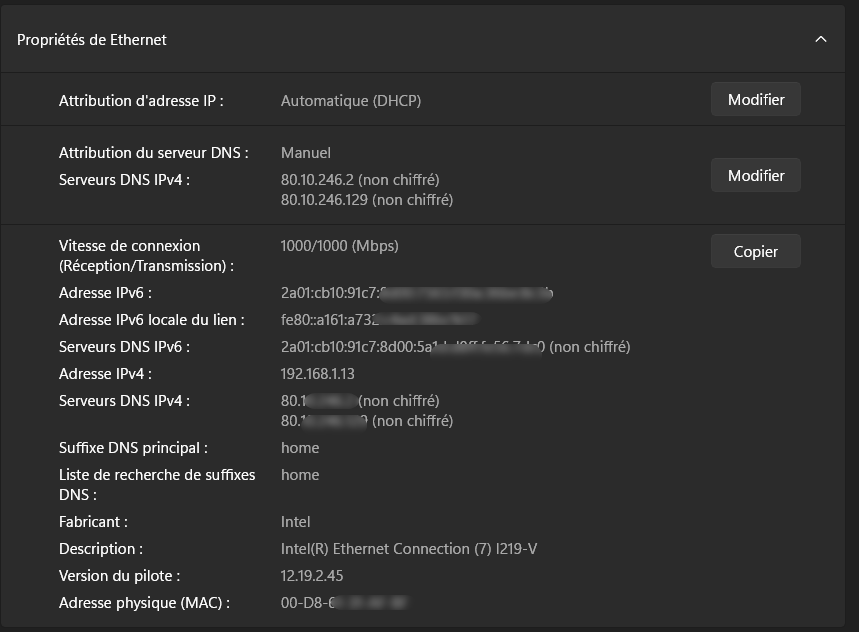Collapse the Propriétés de Ethernet section chevron
The height and width of the screenshot is (632, 859).
821,40
